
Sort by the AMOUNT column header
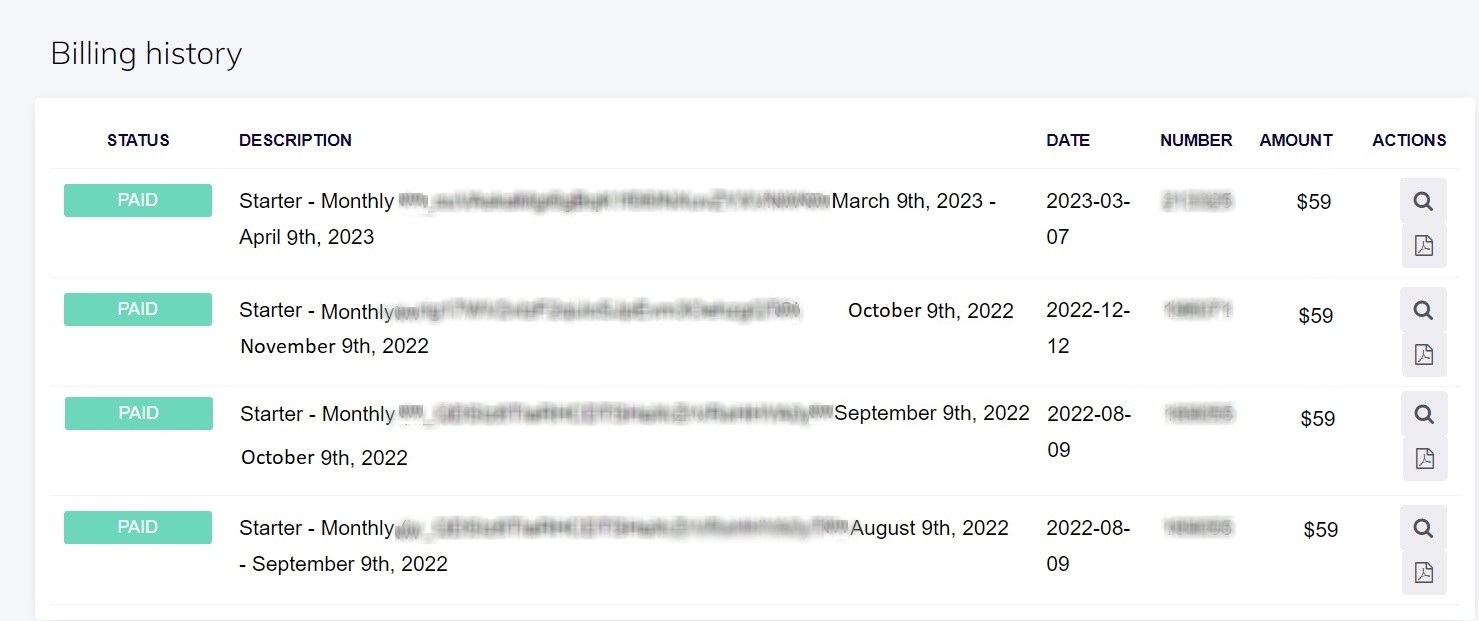click(1296, 140)
